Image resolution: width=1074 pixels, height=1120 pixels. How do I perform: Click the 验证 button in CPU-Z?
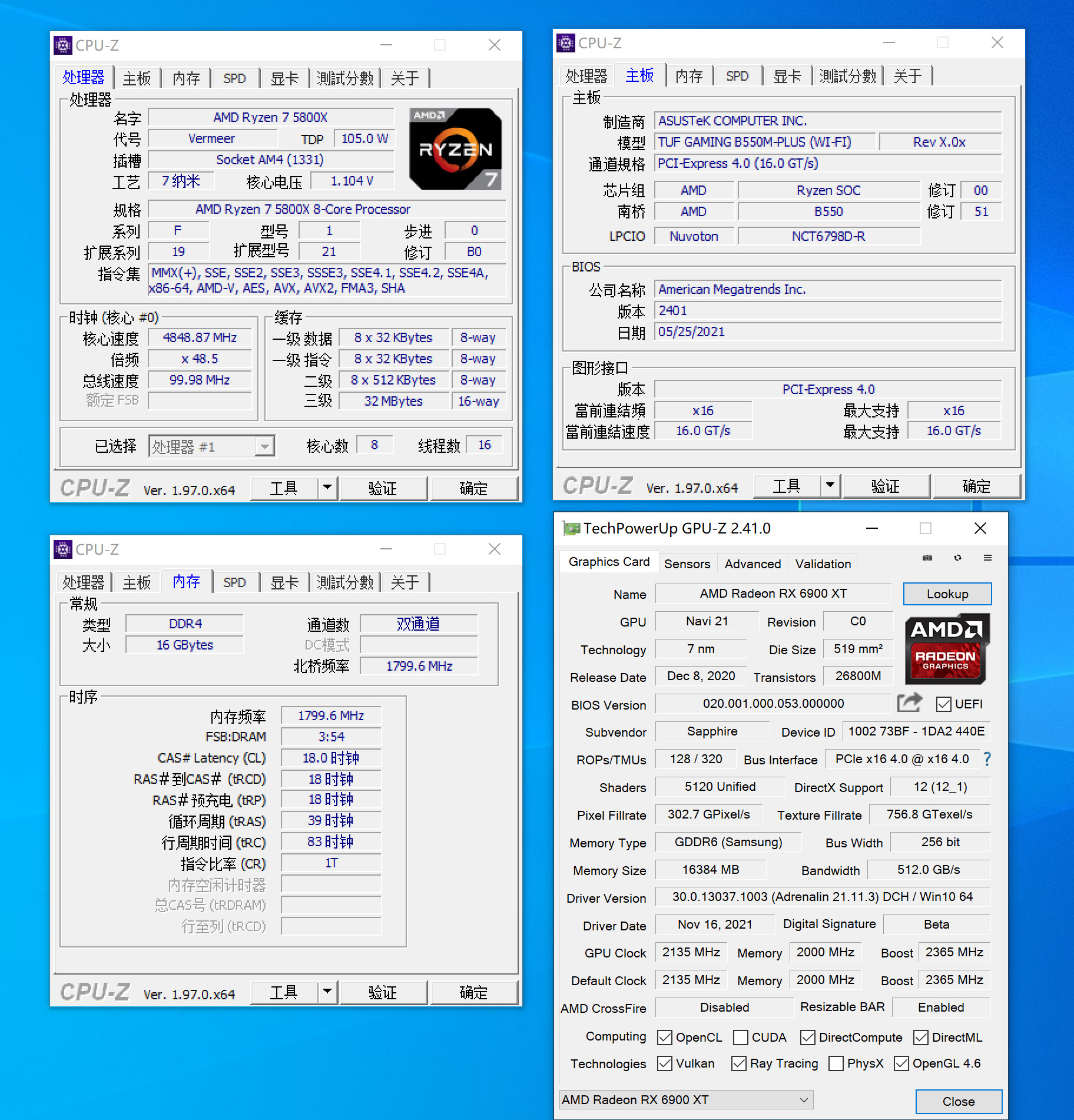pyautogui.click(x=383, y=488)
